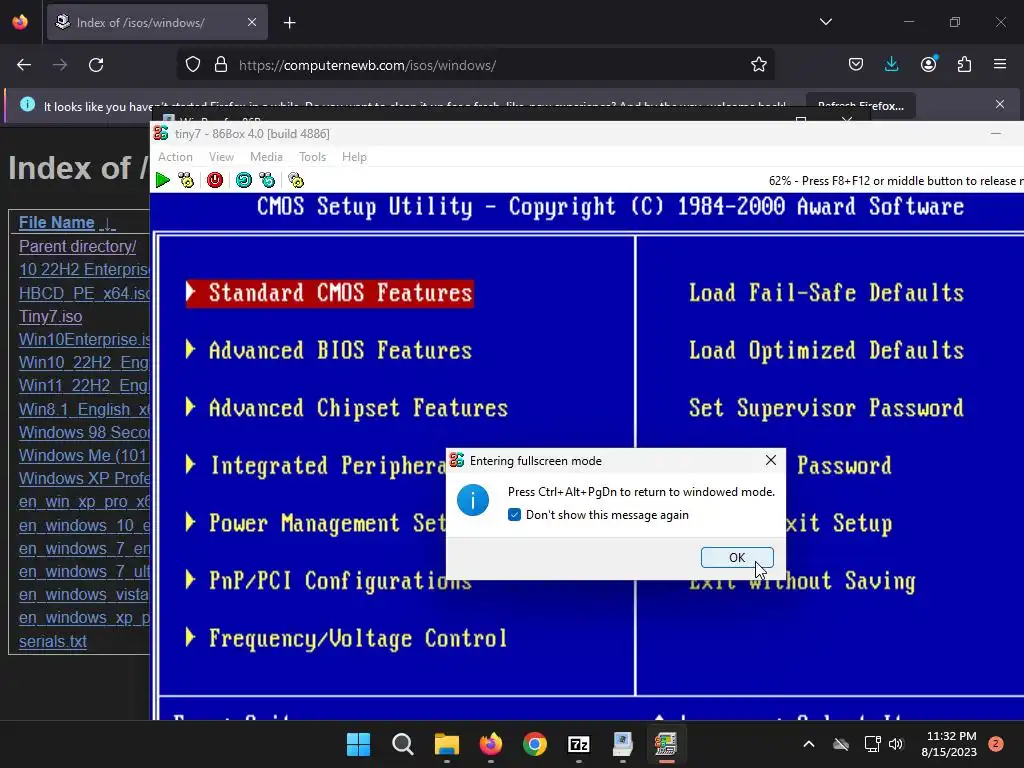Open the Firefox extensions puzzle icon
The height and width of the screenshot is (768, 1024).
pyautogui.click(x=964, y=65)
